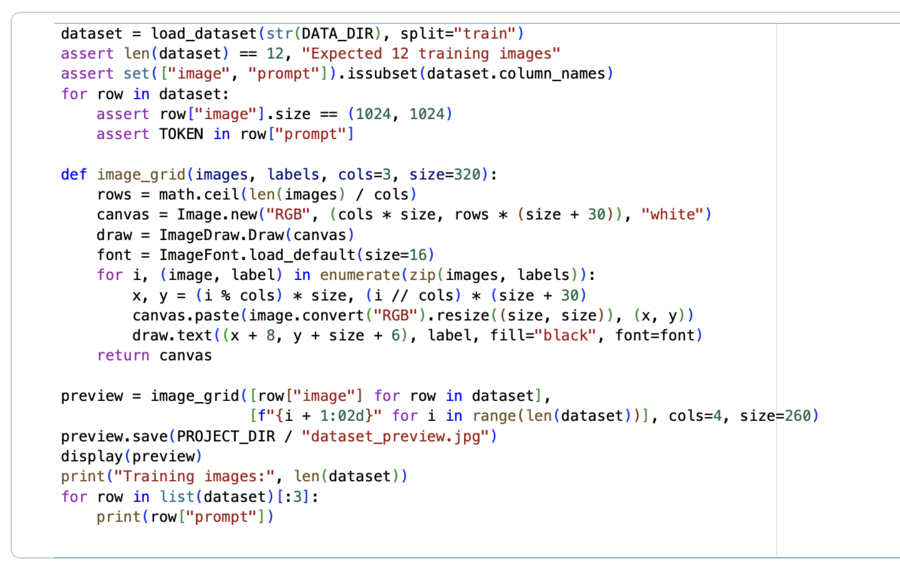The width and height of the screenshot is (900, 568).
Task: Click the line 'font = ImageFont.load_default(size=16)'
Action: coord(265,255)
